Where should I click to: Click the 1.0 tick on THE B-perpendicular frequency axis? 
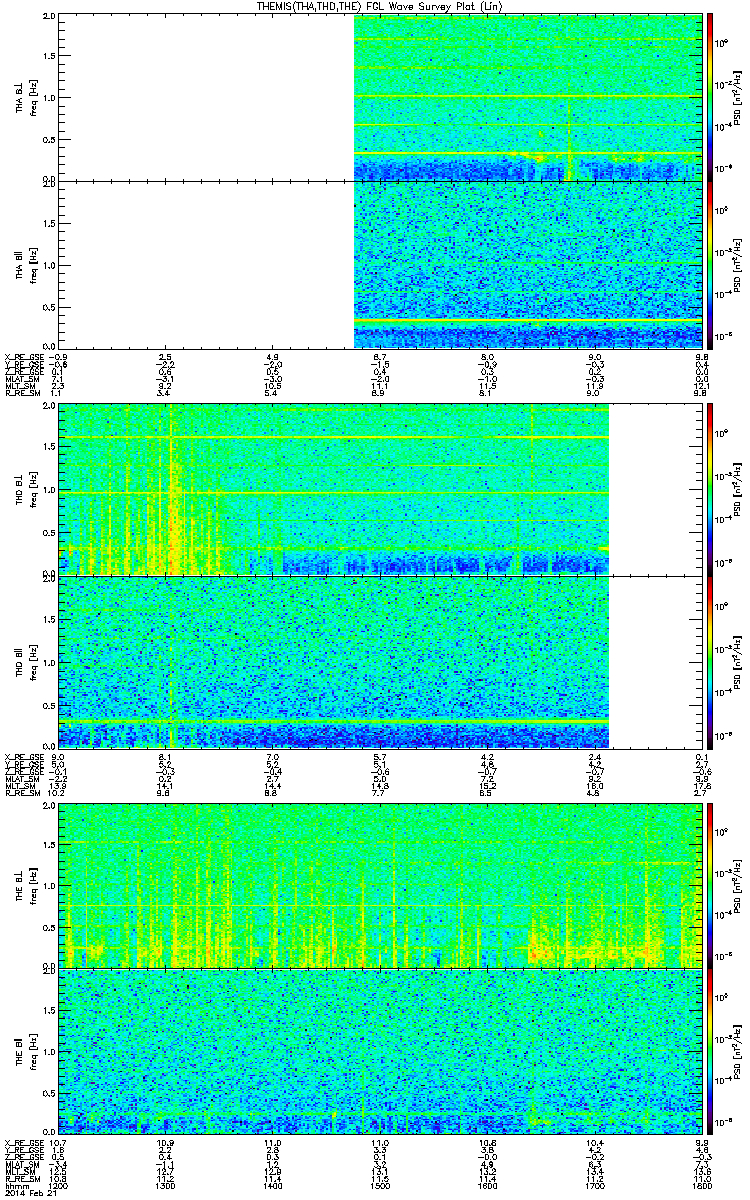pos(50,885)
